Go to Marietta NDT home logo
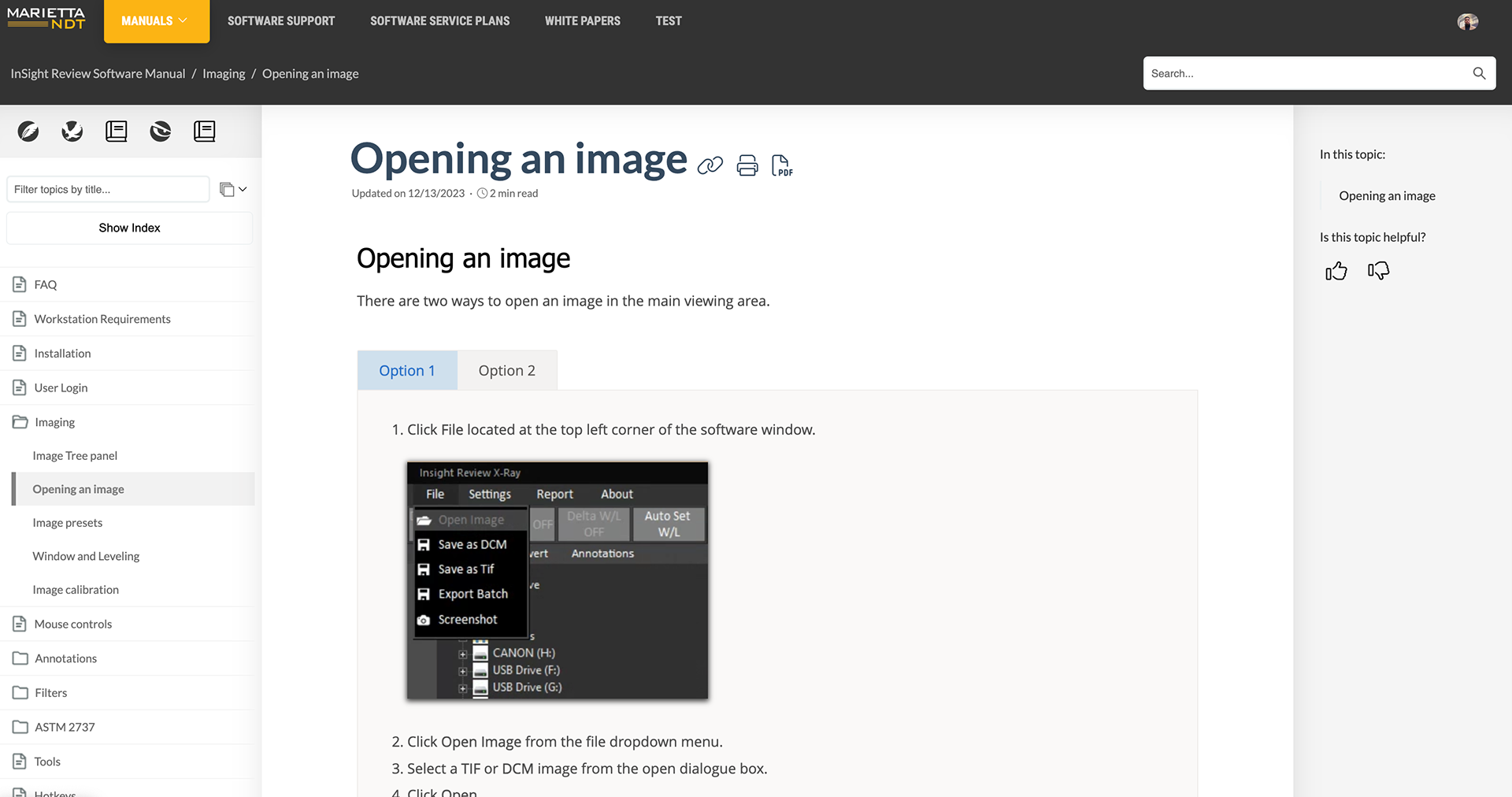The width and height of the screenshot is (1512, 797). pyautogui.click(x=46, y=19)
